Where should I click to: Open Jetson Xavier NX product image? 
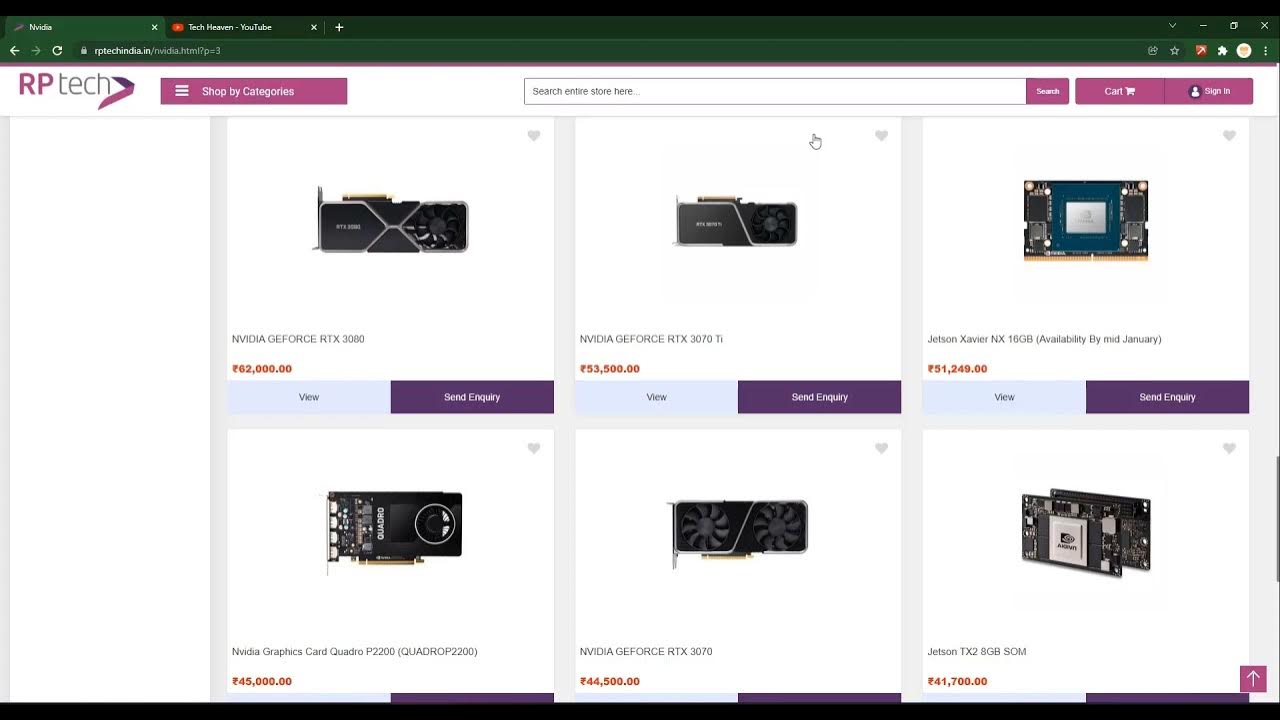click(1086, 221)
